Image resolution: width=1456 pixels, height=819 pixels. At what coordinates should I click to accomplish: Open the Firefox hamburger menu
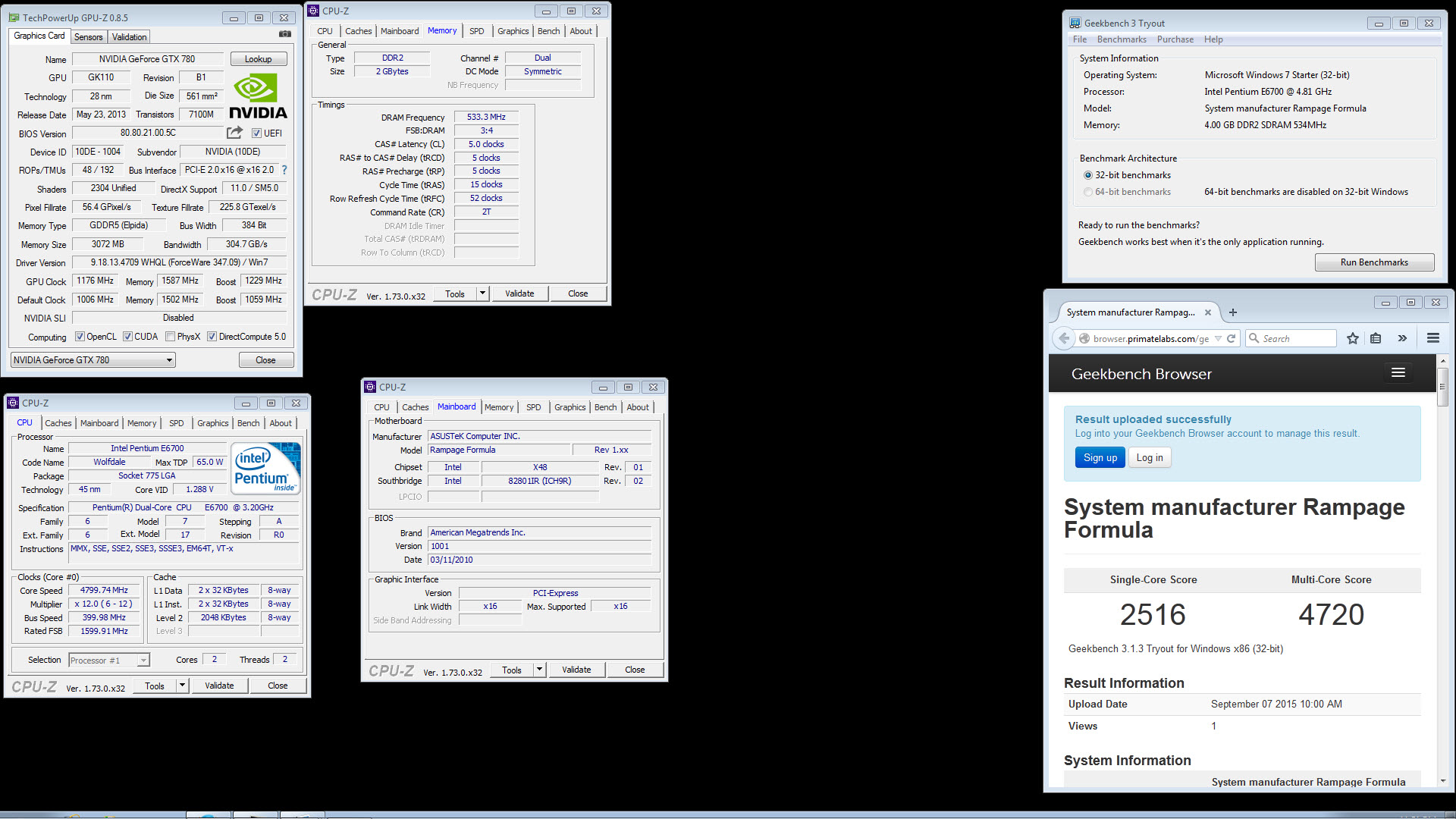pyautogui.click(x=1432, y=338)
